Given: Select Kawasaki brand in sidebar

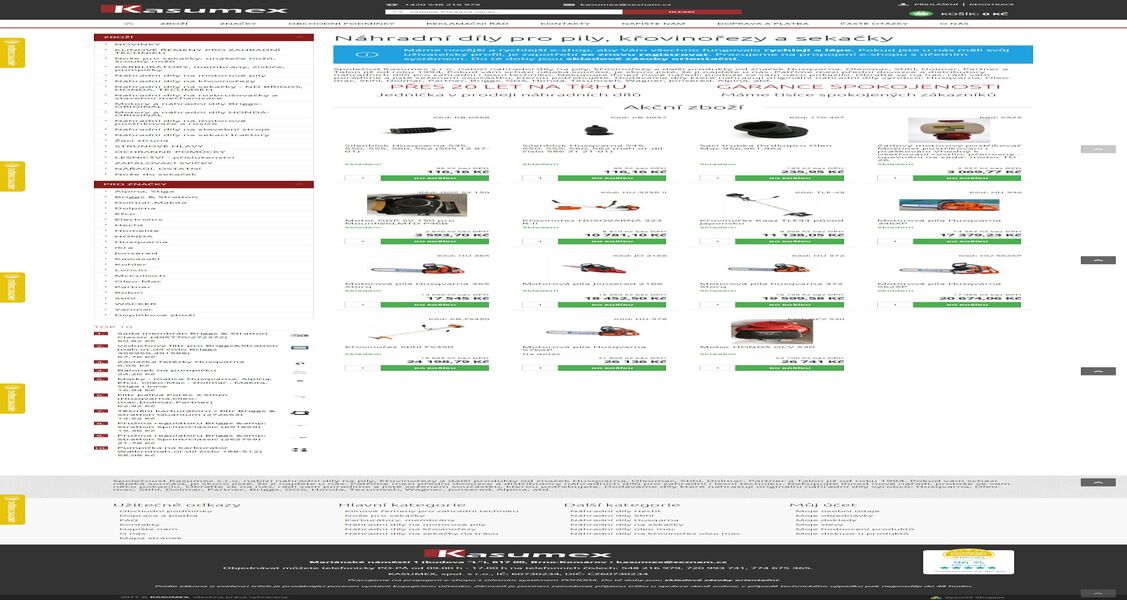Looking at the screenshot, I should click(137, 259).
